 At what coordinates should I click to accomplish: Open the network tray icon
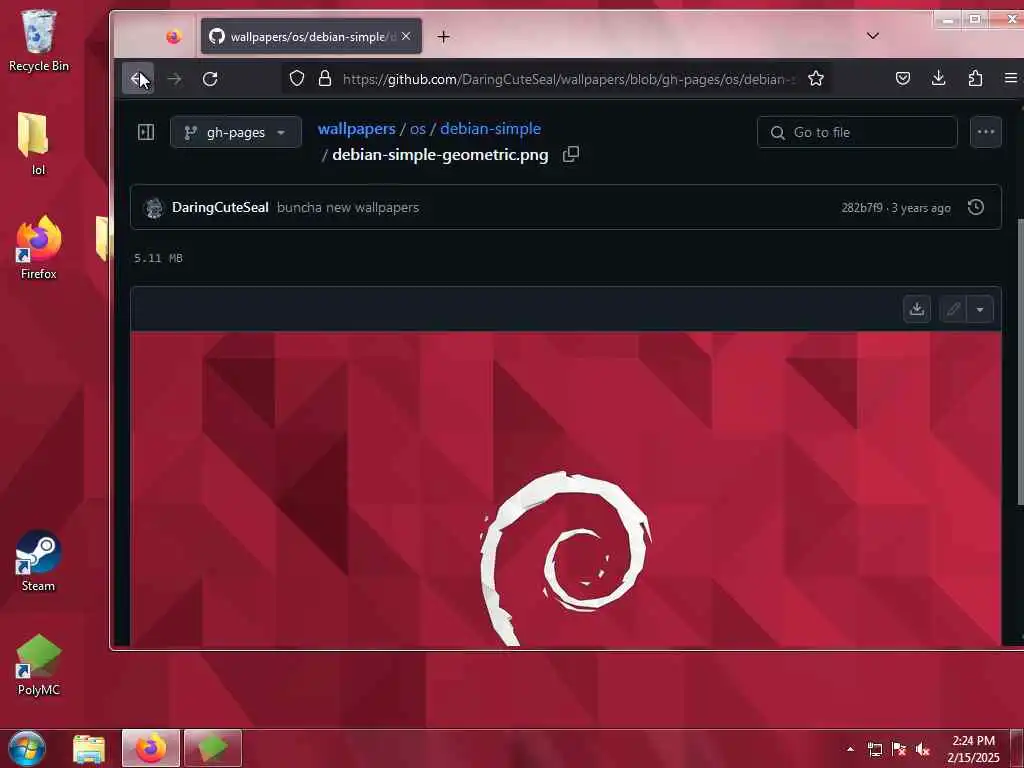tap(874, 749)
